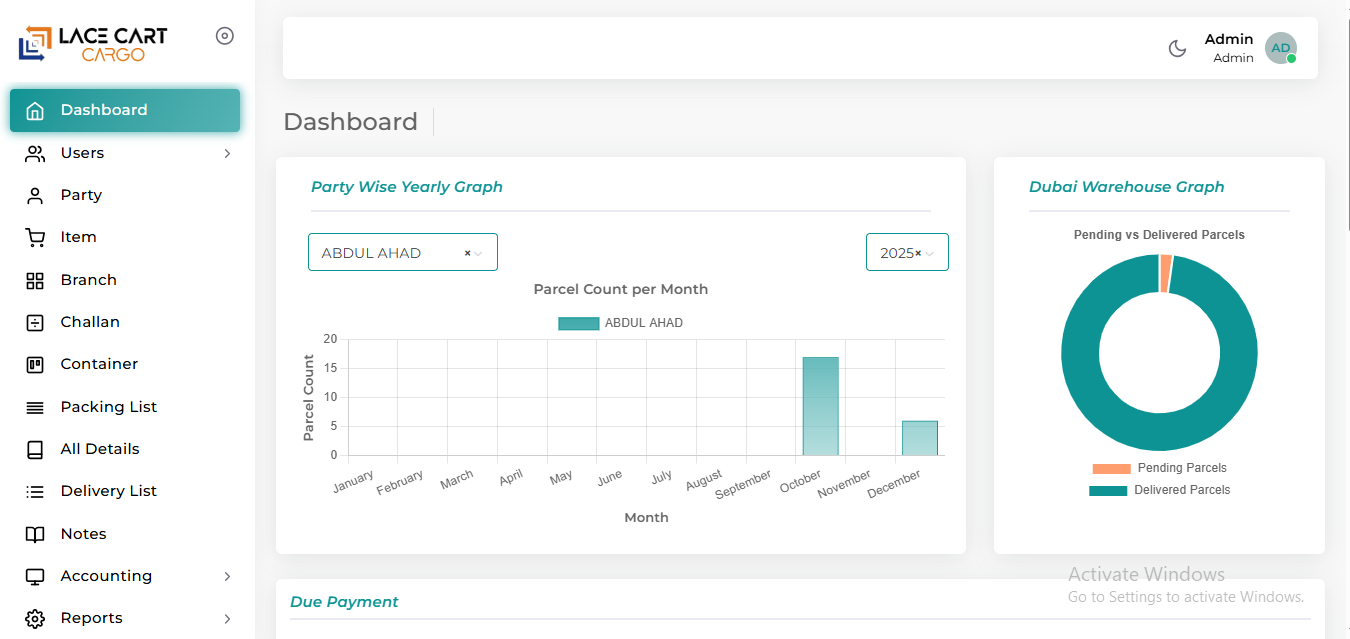
Task: Click the Branch grid icon
Action: 35,280
